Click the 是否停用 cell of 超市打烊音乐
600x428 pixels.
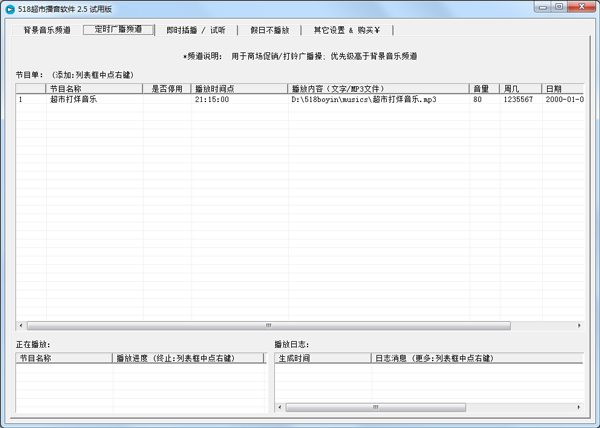coord(167,100)
